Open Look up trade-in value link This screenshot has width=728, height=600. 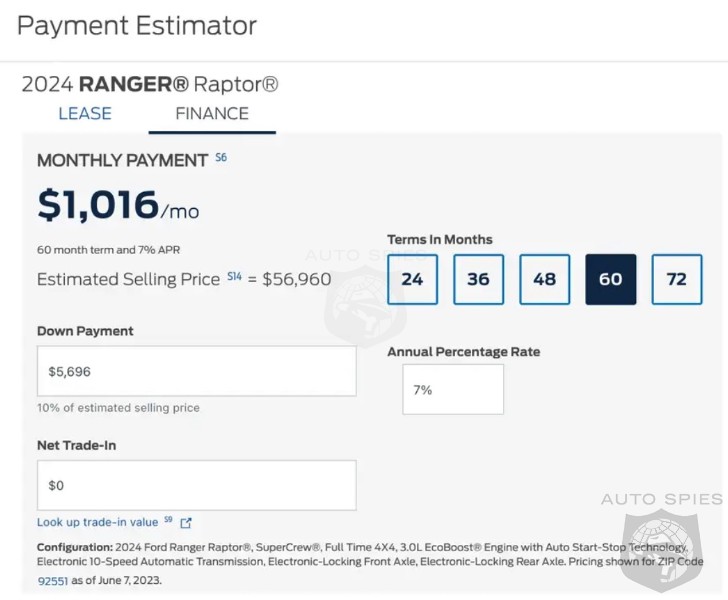tap(98, 522)
